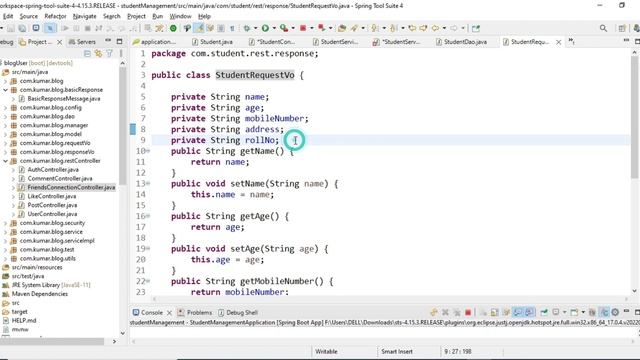The width and height of the screenshot is (640, 360).
Task: Open the Navigate menu
Action: click(84, 16)
